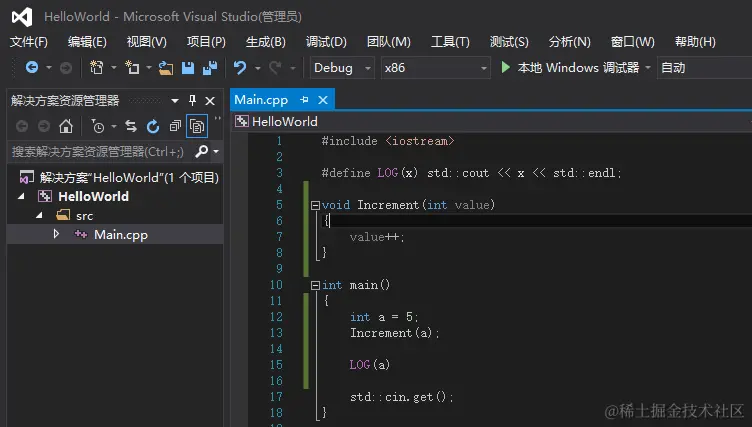Pin the Solution Explorer panel

tap(192, 100)
